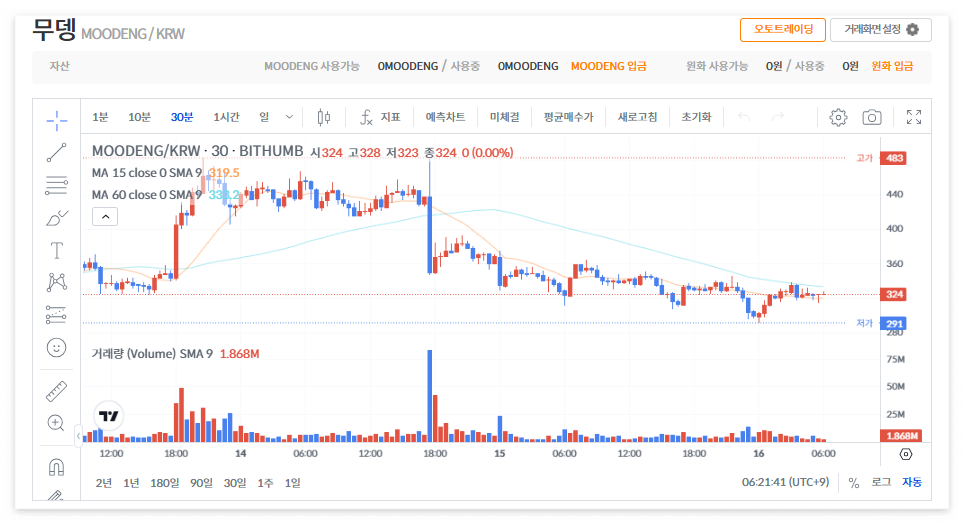The image size is (964, 524).
Task: Open the candlestick chart type selector
Action: tap(324, 117)
